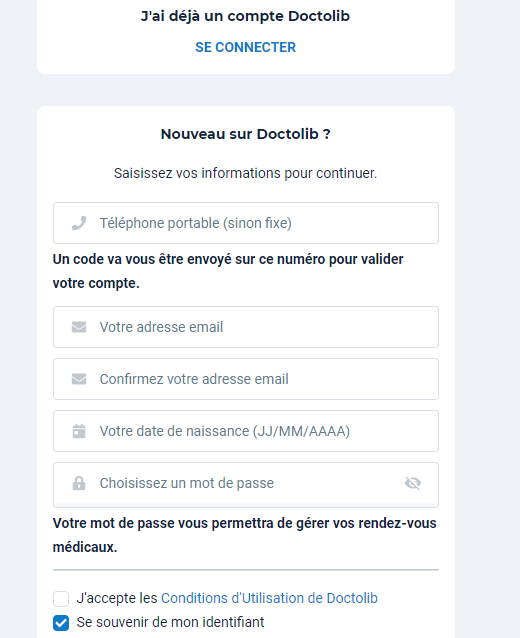Select the Votre adresse email field
The width and height of the screenshot is (520, 638).
pyautogui.click(x=246, y=327)
